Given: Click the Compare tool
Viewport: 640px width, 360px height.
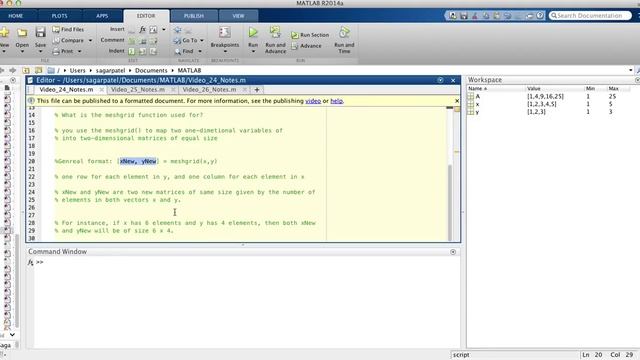Looking at the screenshot, I should point(68,40).
